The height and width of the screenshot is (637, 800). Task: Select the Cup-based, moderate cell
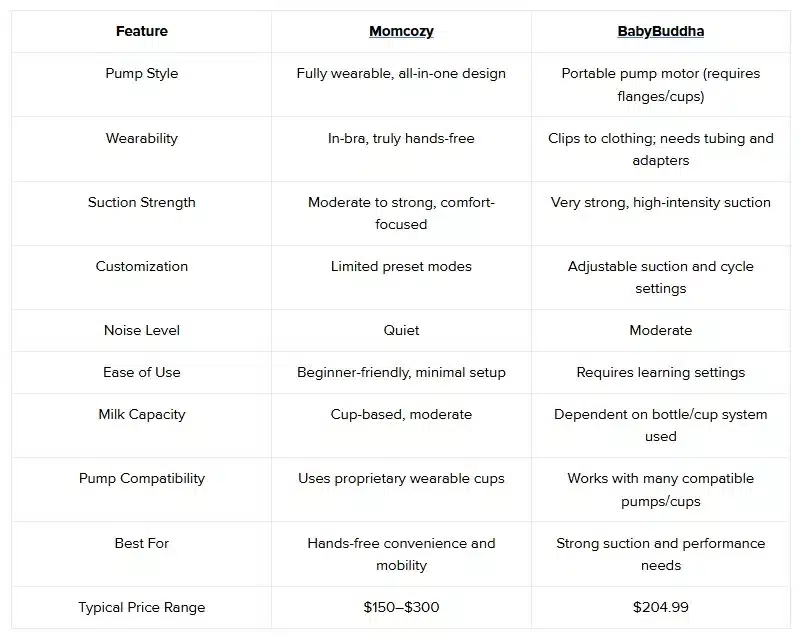pyautogui.click(x=401, y=414)
